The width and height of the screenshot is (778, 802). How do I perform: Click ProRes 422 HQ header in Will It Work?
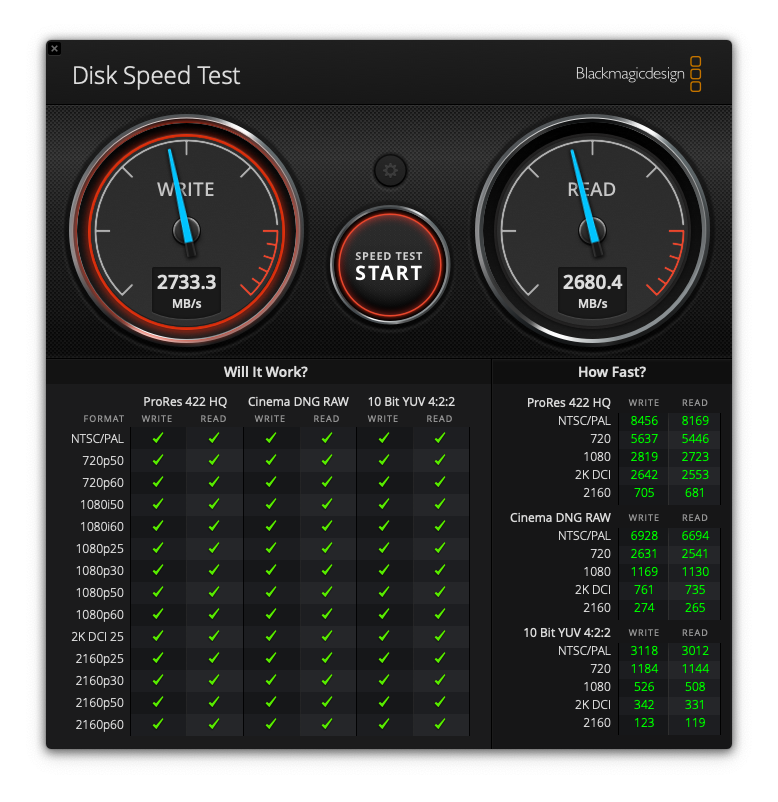coord(185,402)
